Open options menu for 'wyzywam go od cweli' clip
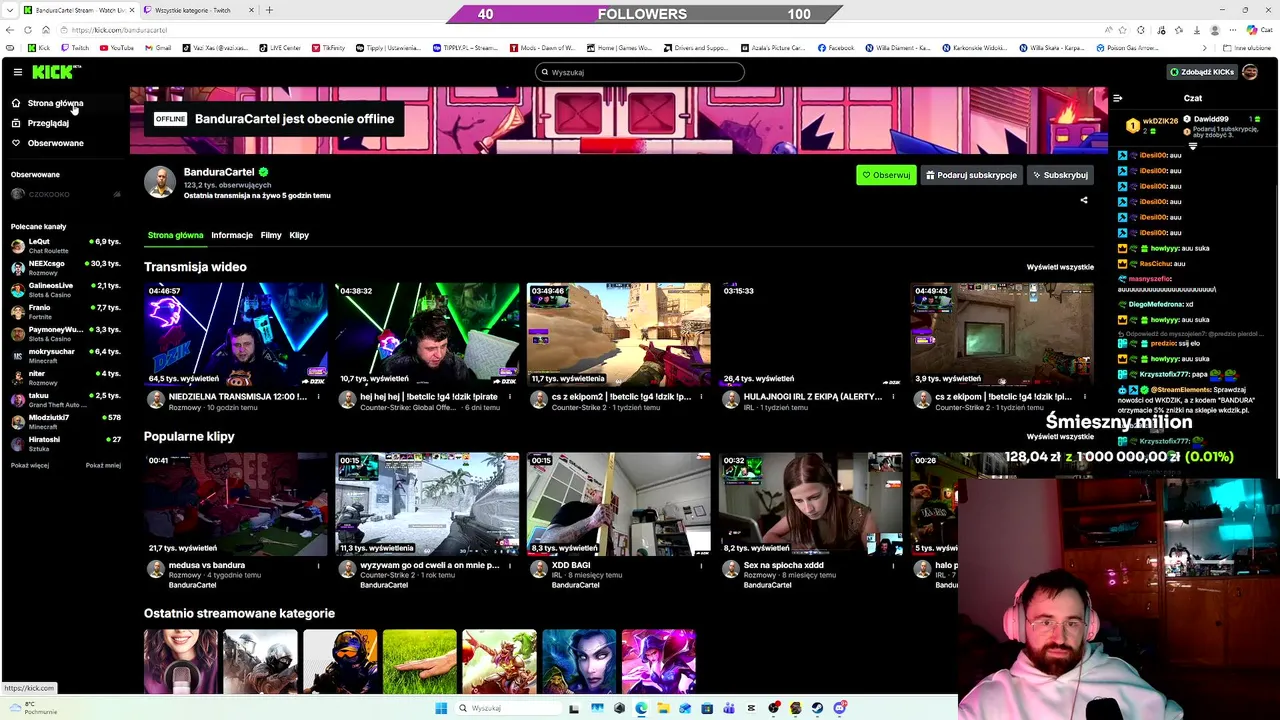Image resolution: width=1280 pixels, height=720 pixels. click(x=509, y=566)
